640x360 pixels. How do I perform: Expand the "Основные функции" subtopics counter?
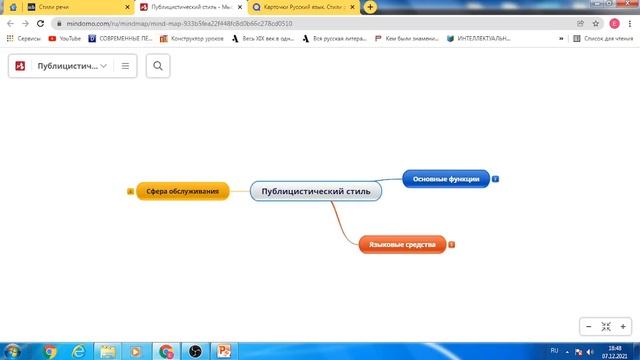495,179
